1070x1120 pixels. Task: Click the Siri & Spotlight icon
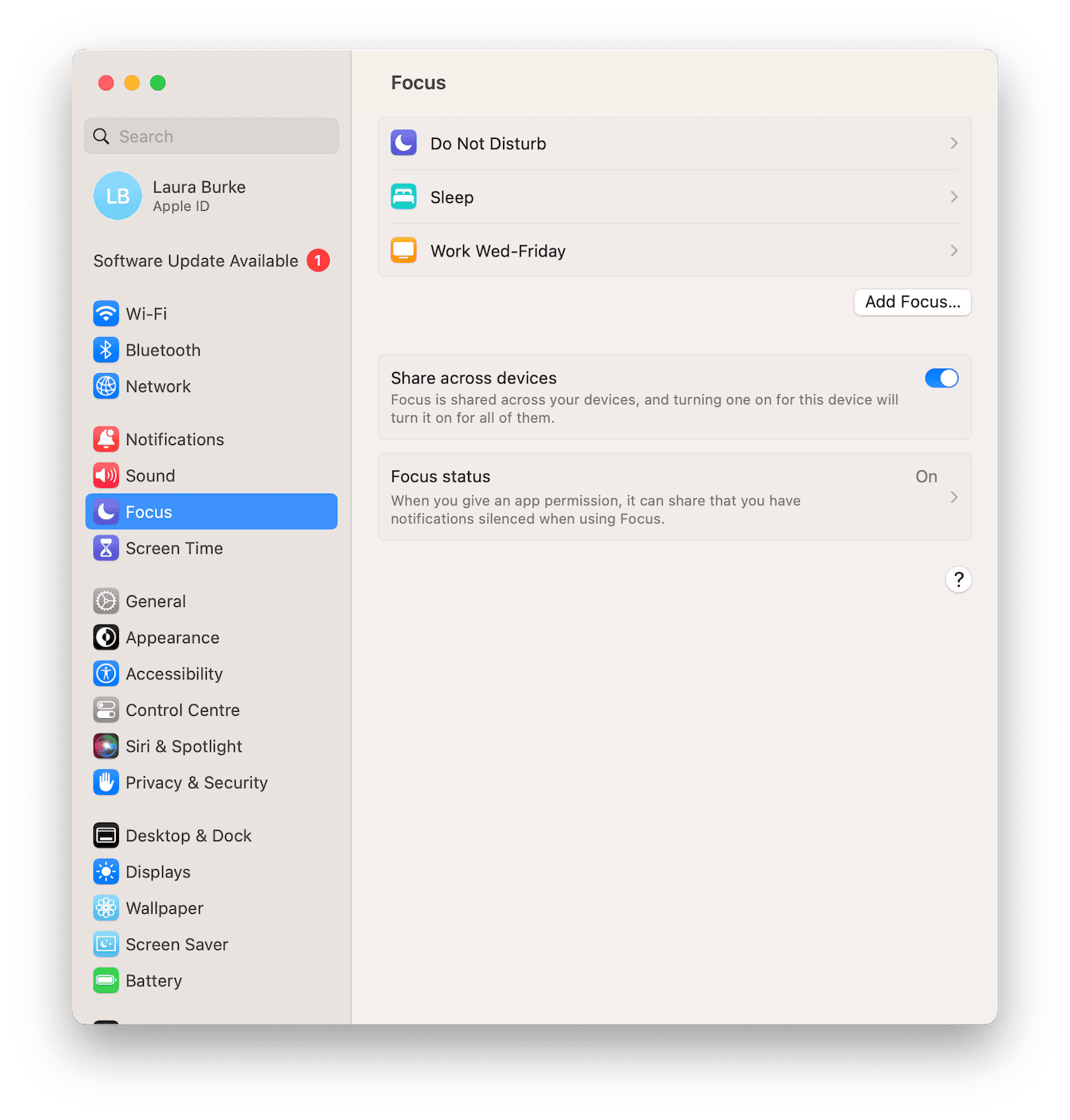click(x=106, y=745)
